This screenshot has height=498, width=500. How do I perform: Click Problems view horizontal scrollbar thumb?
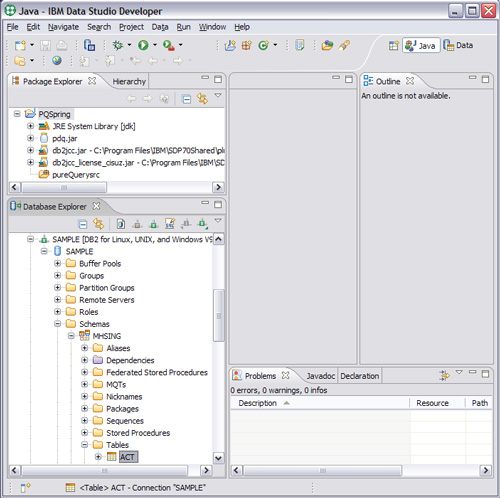point(323,470)
